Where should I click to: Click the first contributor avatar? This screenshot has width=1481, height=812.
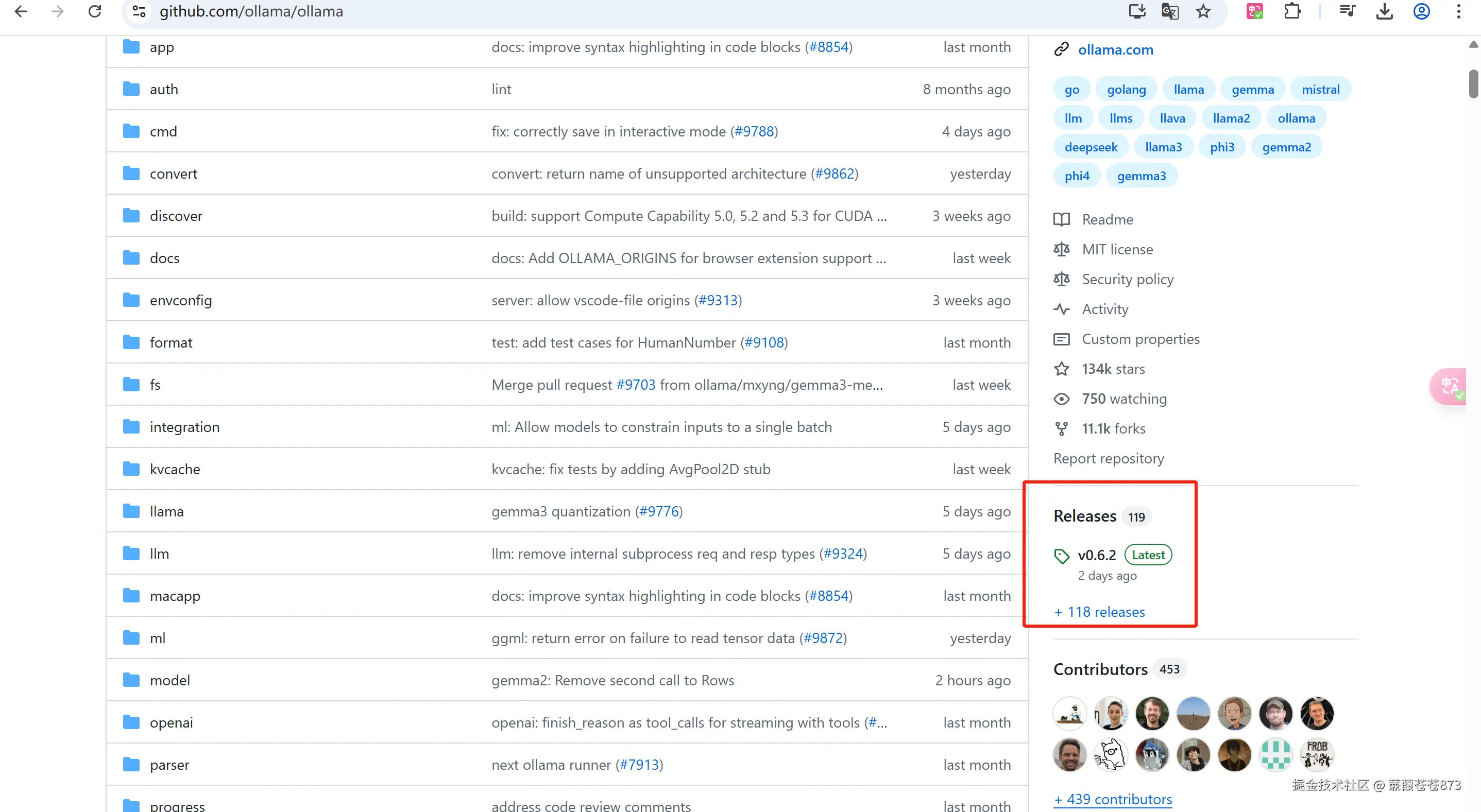coord(1069,713)
